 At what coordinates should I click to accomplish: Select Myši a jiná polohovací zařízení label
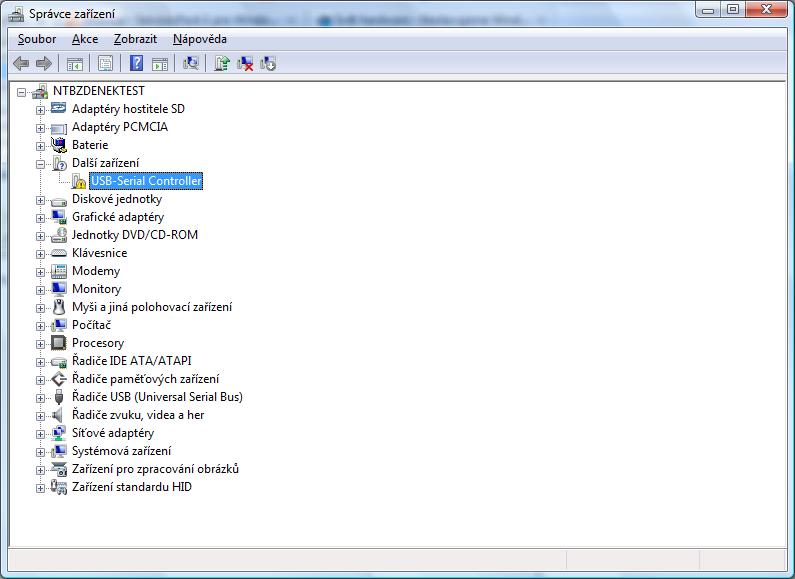[x=152, y=307]
